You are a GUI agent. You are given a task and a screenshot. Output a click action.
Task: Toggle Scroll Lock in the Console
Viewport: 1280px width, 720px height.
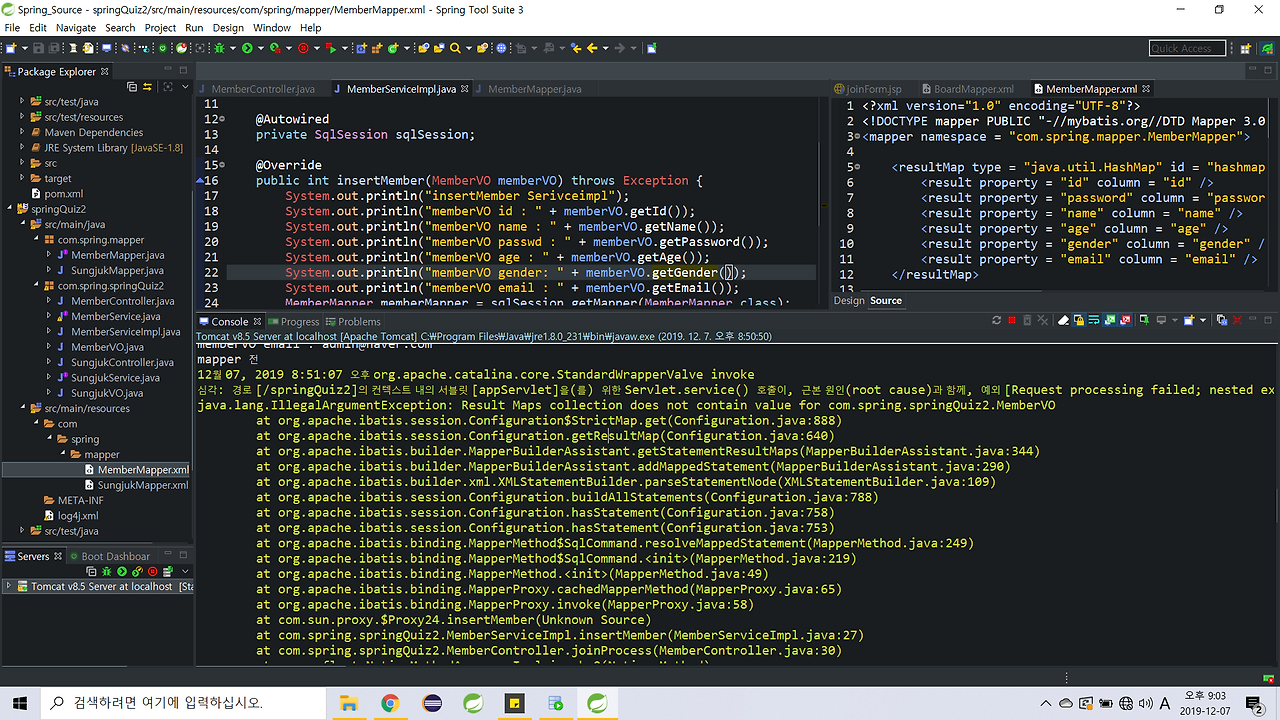1078,318
